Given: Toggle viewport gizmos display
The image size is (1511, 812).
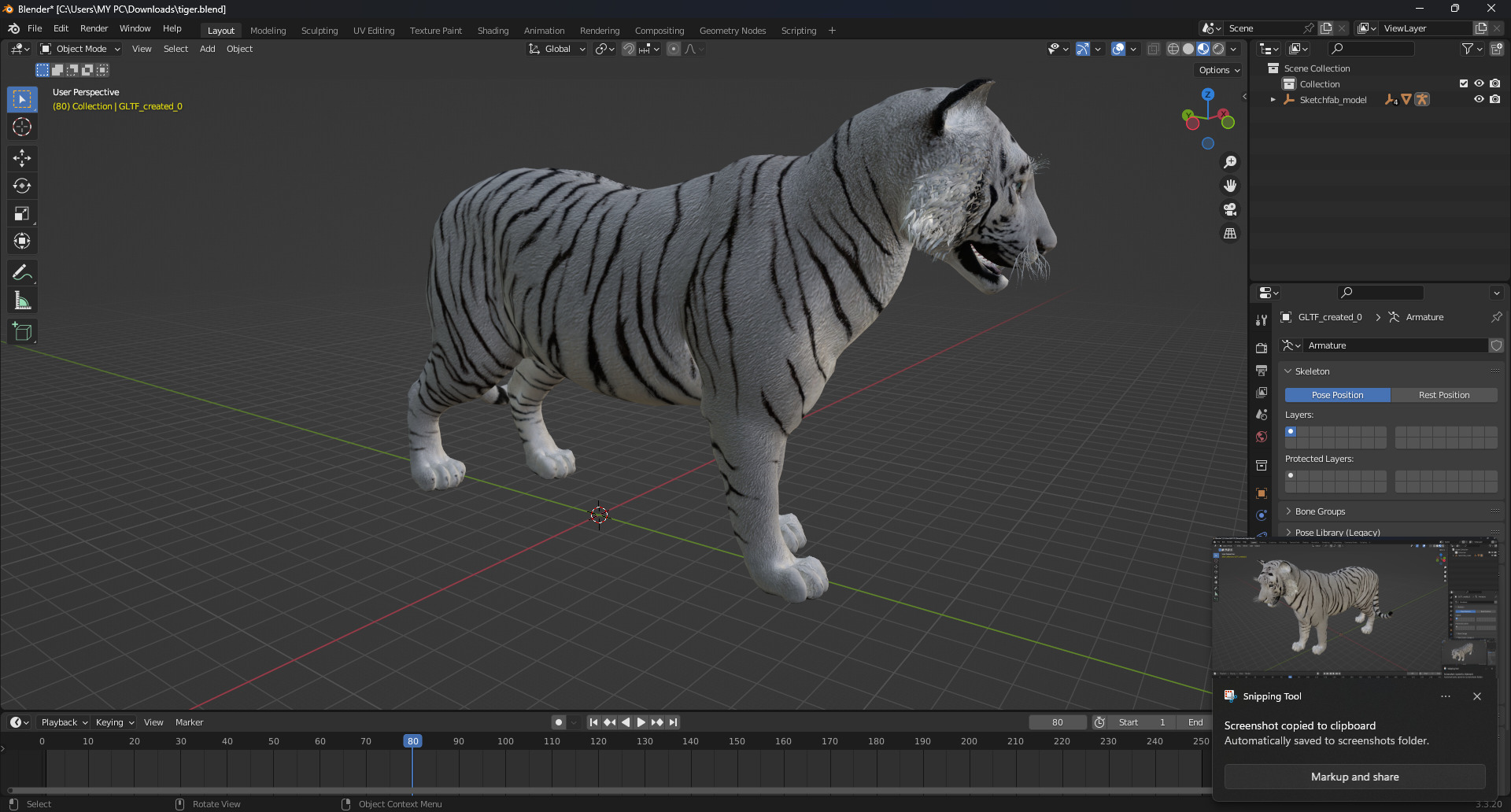Looking at the screenshot, I should pos(1083,49).
